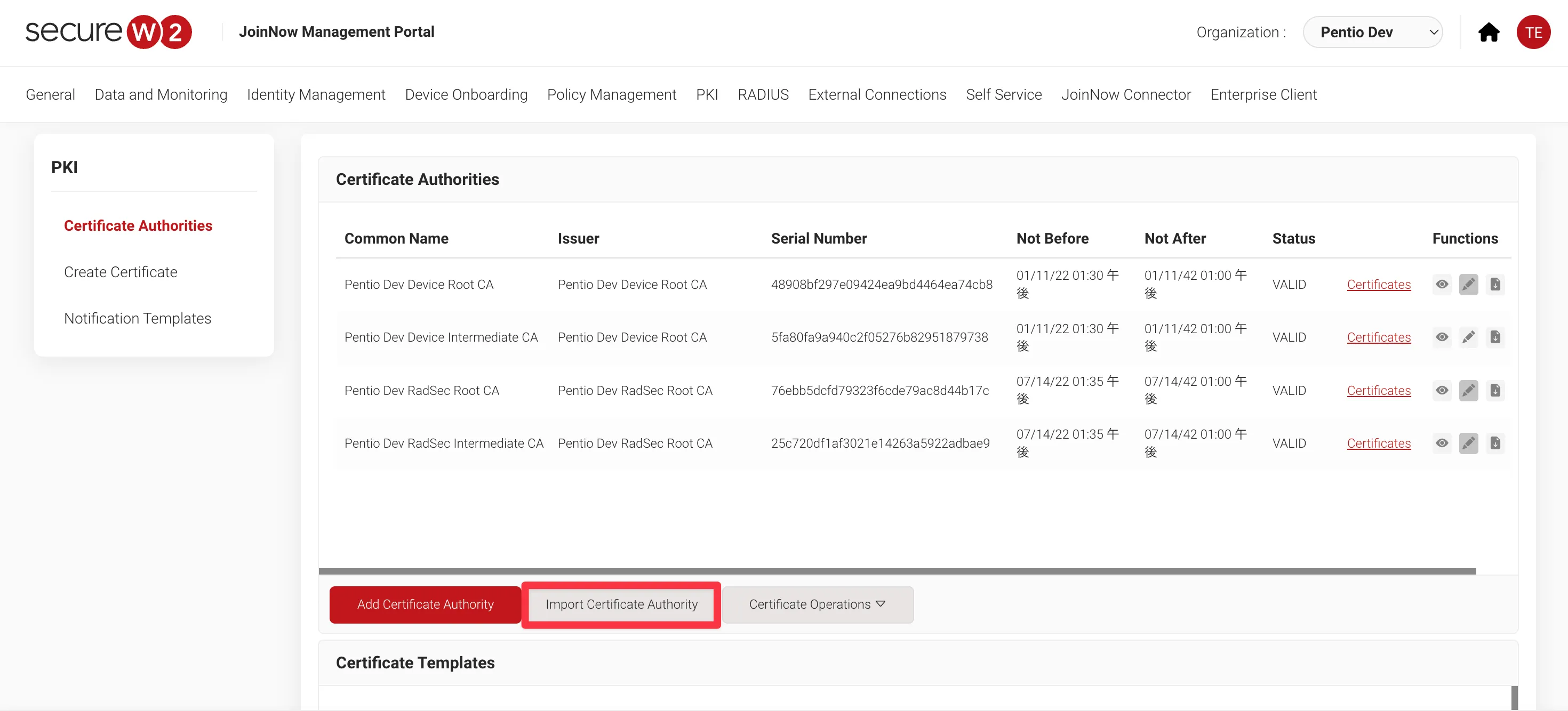Open the Identity Management menu
This screenshot has height=711, width=1568.
[x=316, y=95]
